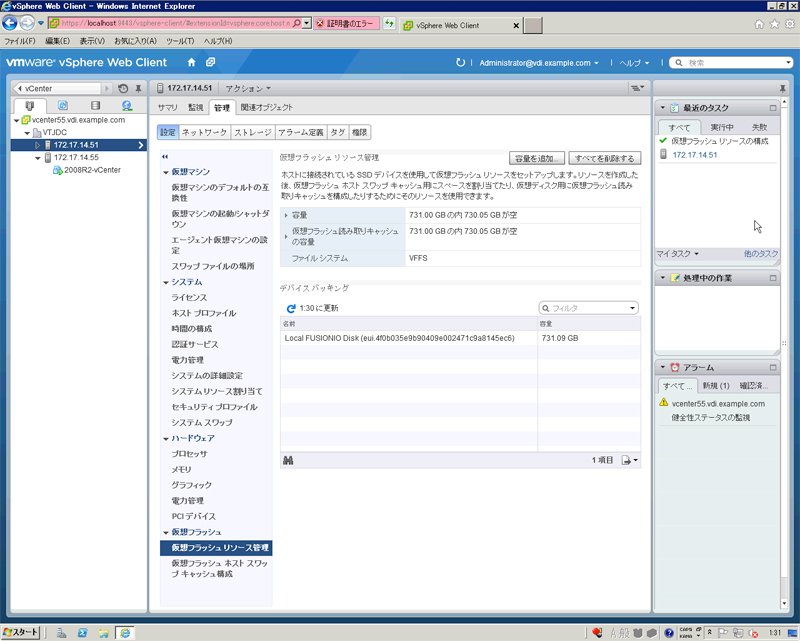Select Storage inventory tab icon
The height and width of the screenshot is (641, 800).
[x=95, y=106]
